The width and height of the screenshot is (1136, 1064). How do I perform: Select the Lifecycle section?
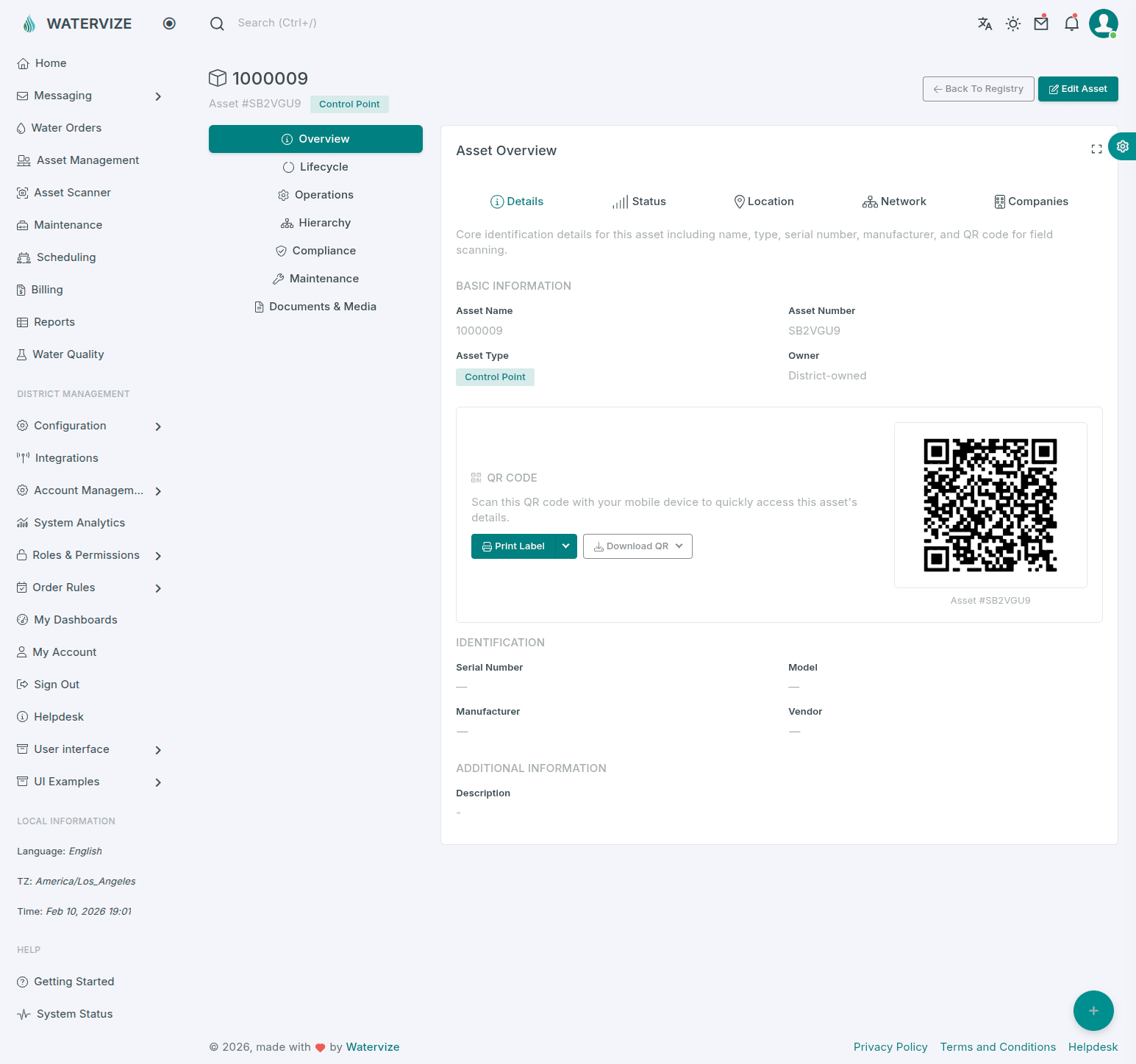[x=315, y=167]
